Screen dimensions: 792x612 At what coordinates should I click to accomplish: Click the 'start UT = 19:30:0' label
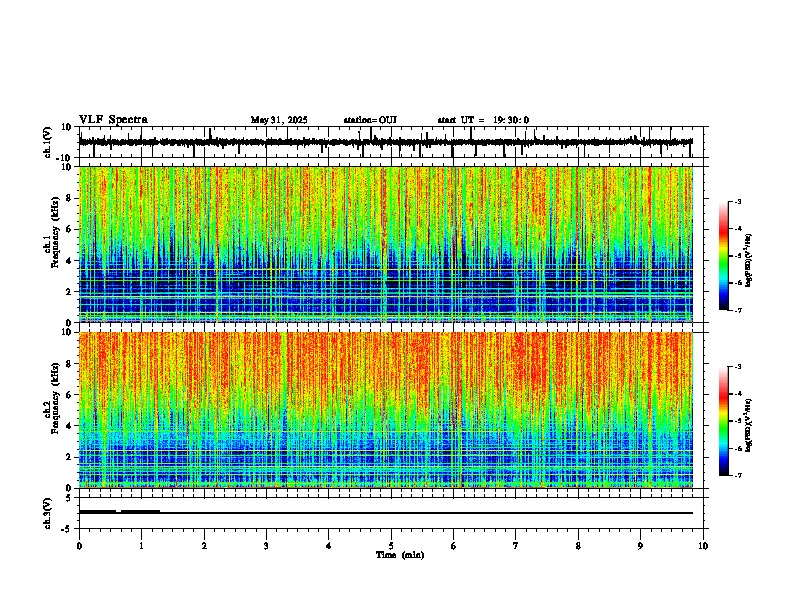click(x=483, y=120)
